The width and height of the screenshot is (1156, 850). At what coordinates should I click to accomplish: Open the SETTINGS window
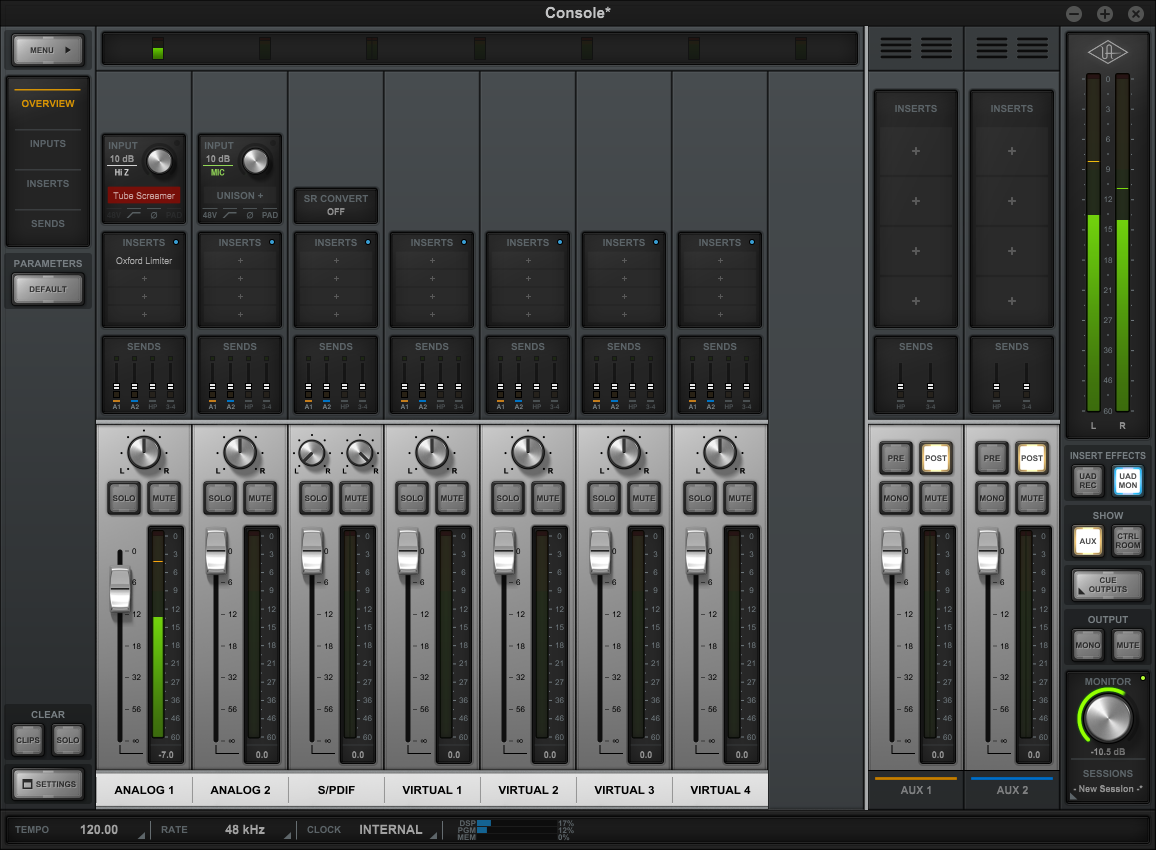click(x=49, y=784)
